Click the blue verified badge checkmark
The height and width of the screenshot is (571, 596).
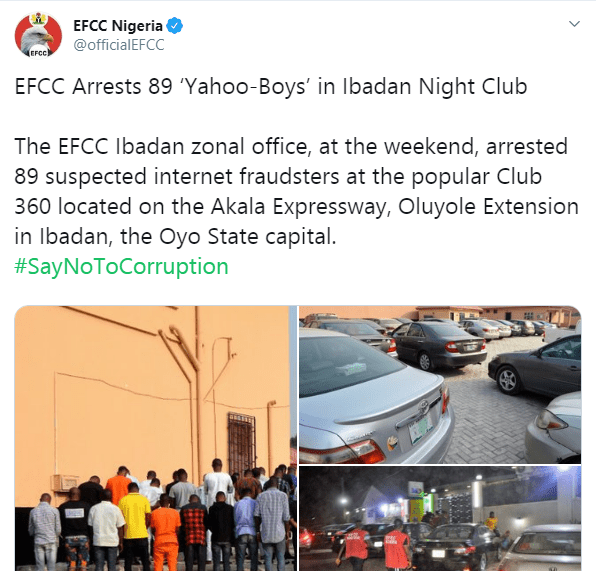(x=175, y=26)
